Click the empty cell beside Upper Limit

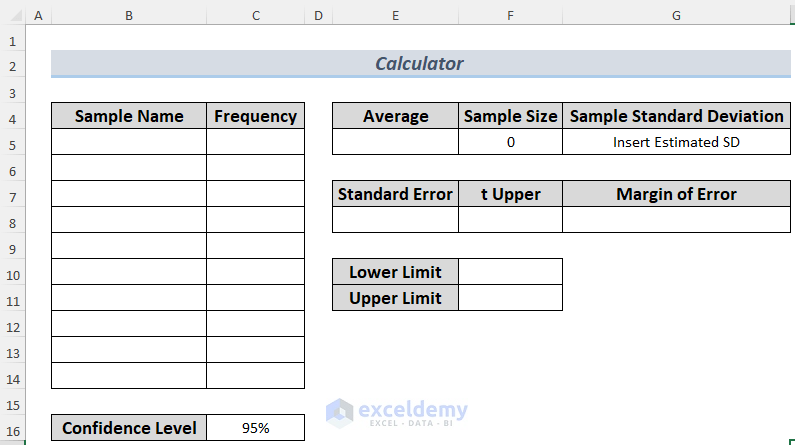[x=510, y=298]
